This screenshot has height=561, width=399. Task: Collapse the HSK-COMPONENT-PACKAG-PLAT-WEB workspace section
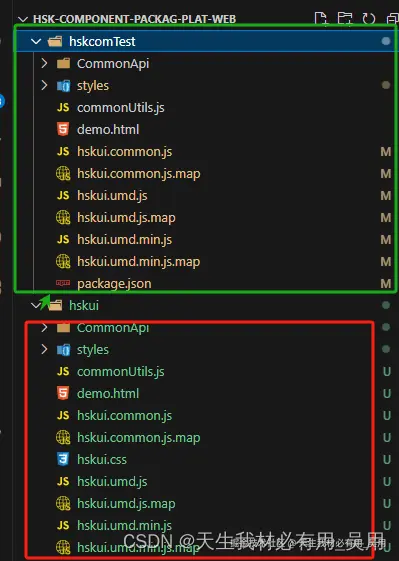(23, 19)
